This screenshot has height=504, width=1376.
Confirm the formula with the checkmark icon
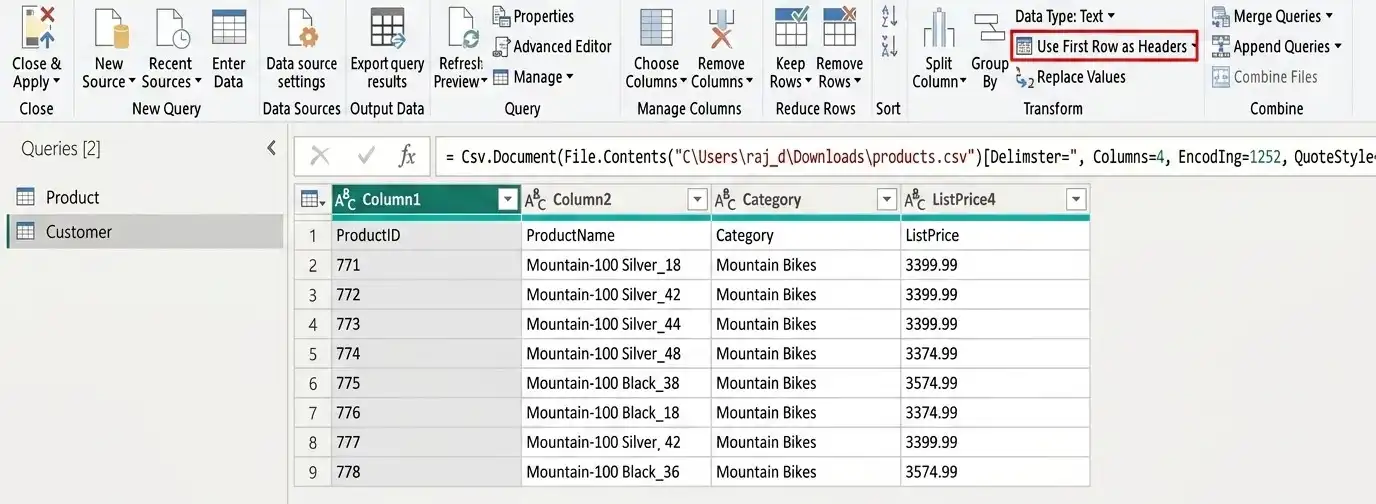(366, 155)
